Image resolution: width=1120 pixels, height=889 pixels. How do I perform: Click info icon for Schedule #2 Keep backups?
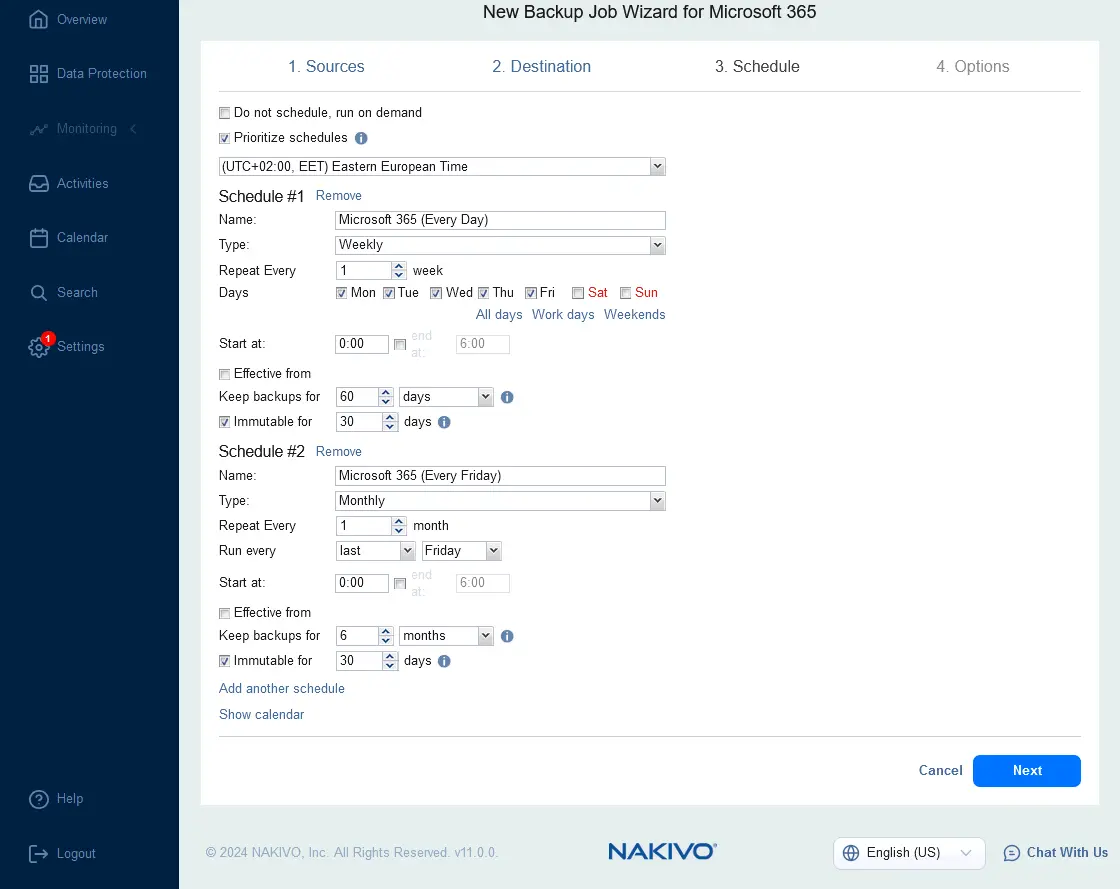(x=507, y=636)
